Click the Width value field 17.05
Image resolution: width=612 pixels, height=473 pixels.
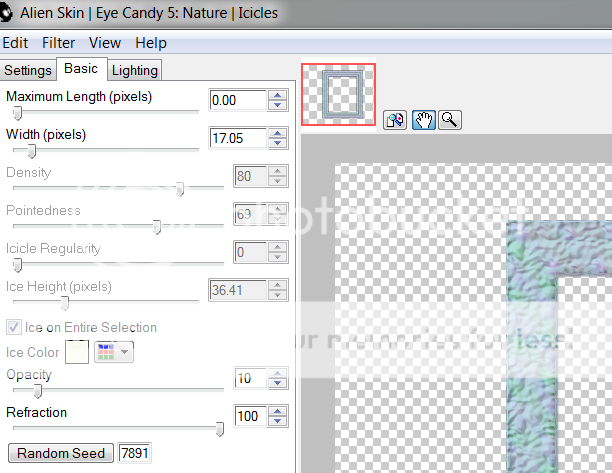pos(238,138)
